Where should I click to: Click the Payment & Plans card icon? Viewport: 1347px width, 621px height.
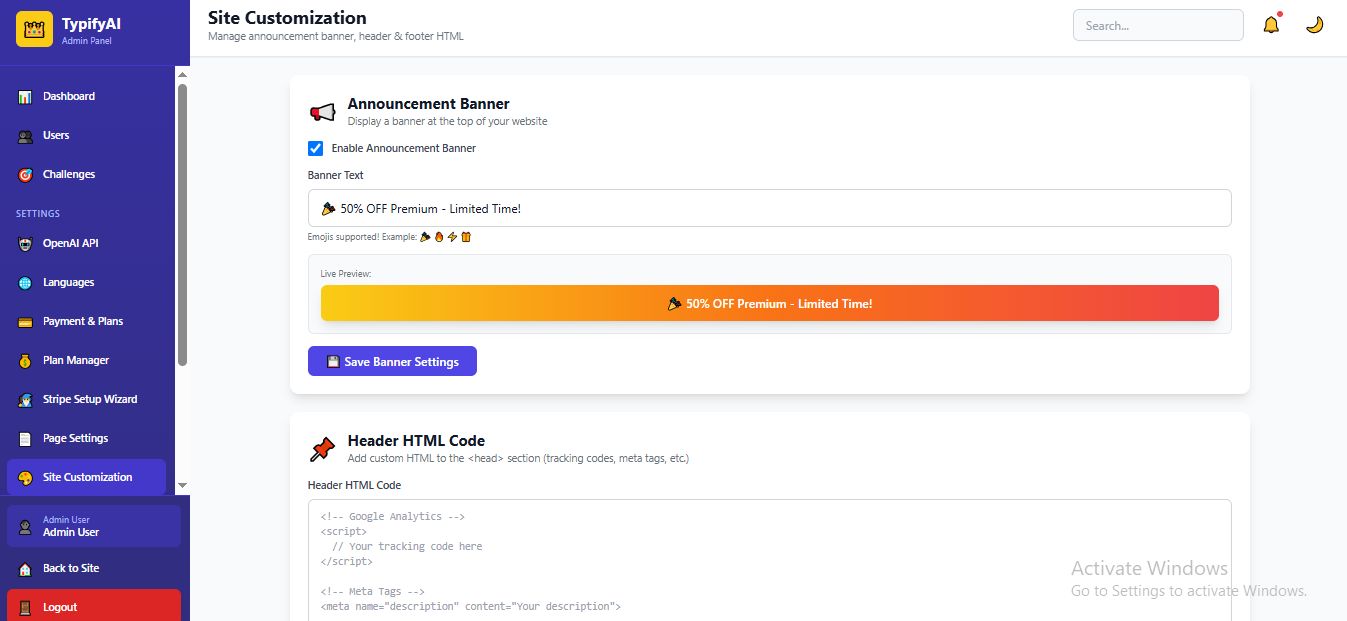point(25,322)
